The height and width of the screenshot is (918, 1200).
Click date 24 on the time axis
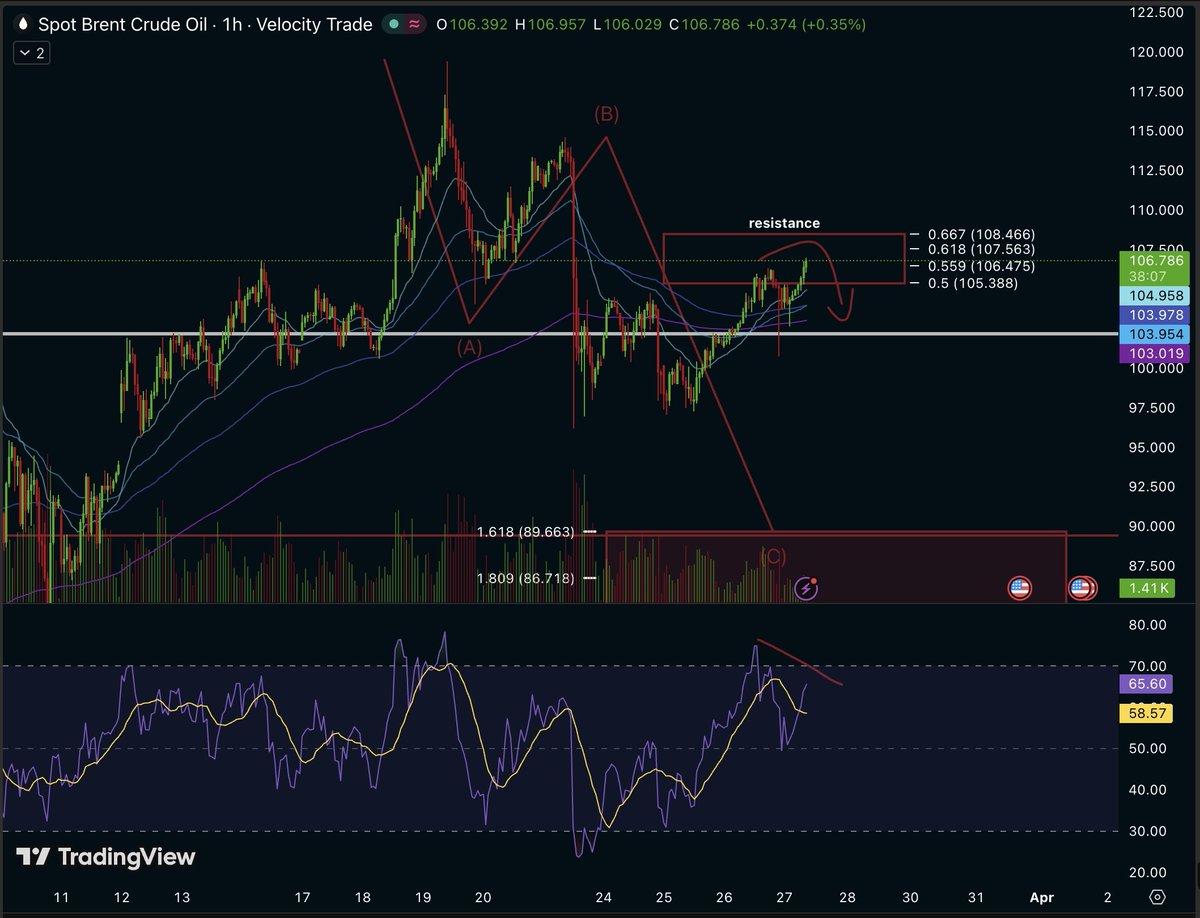pyautogui.click(x=603, y=897)
